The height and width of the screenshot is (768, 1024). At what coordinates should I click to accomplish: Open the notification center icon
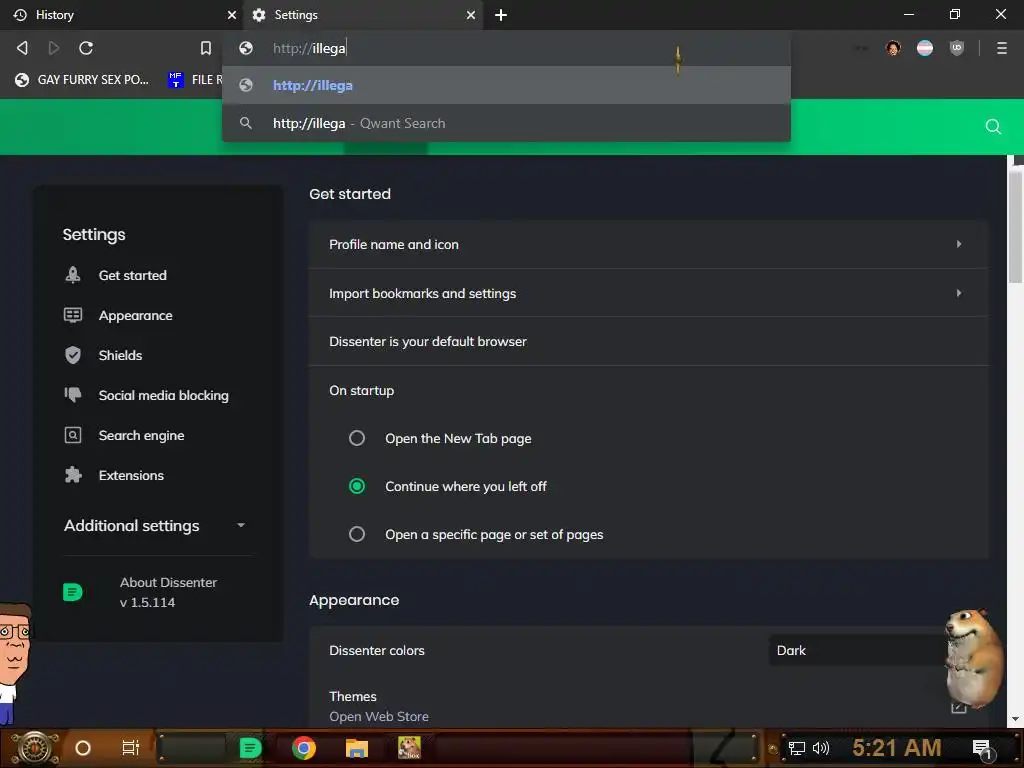coord(982,750)
